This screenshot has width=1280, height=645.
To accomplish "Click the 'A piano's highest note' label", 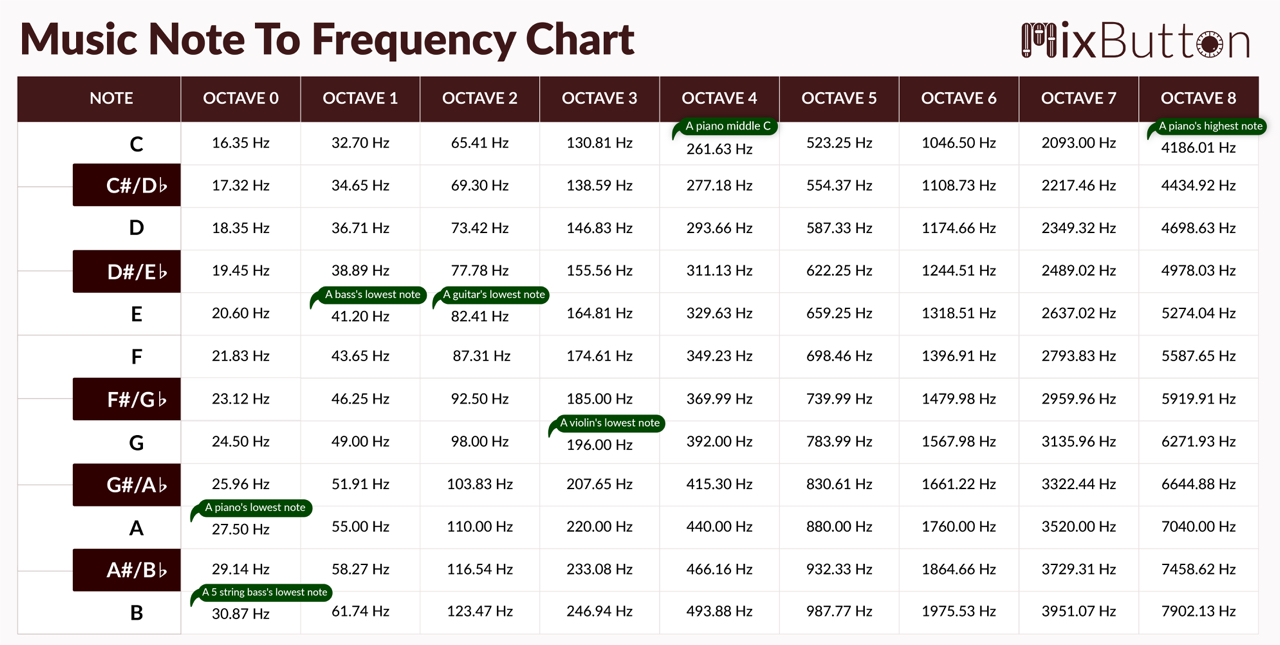I will (x=1209, y=127).
